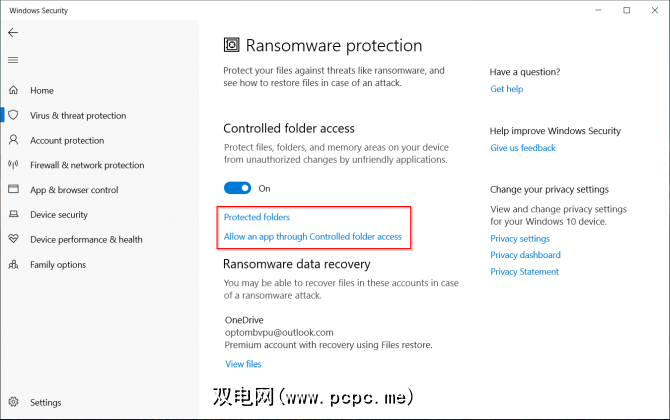Select Family options in the sidebar
670x420 pixels.
[58, 265]
